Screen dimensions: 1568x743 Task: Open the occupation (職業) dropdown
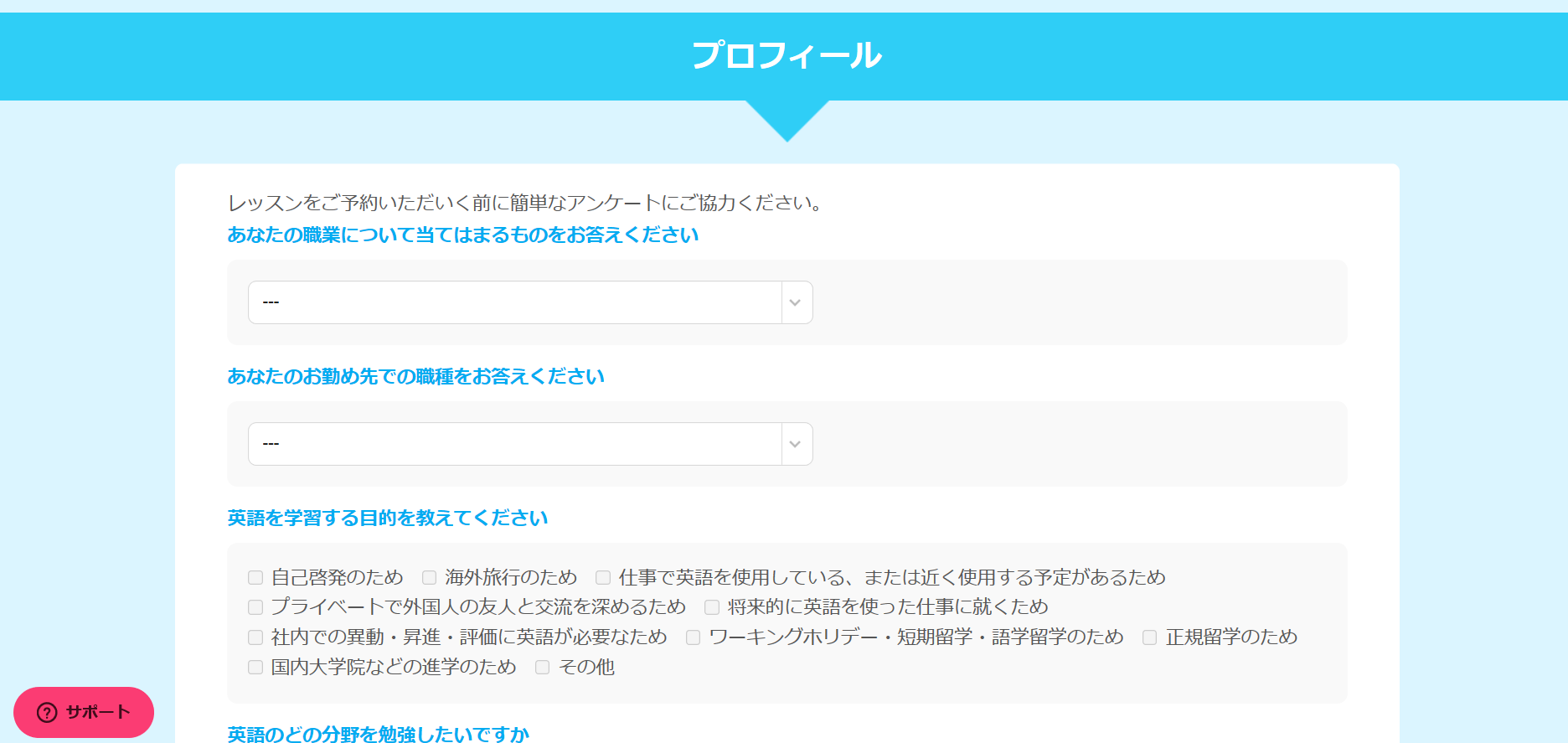(x=515, y=302)
